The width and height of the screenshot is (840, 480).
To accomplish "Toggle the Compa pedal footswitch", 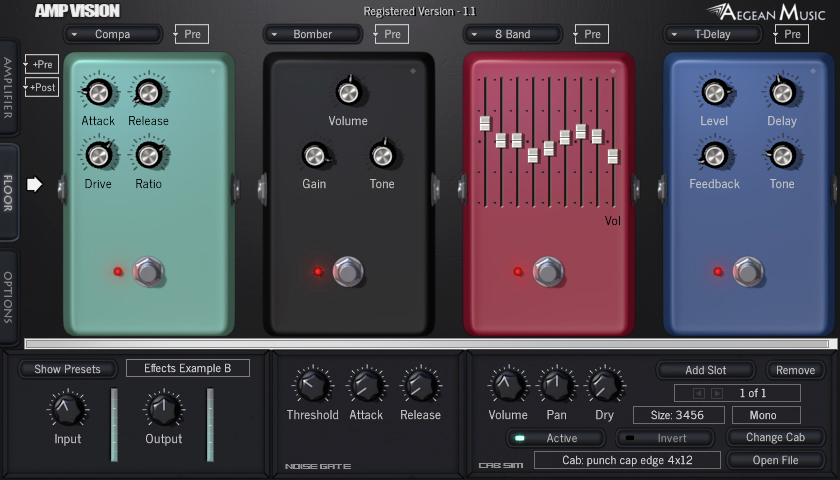I will [x=148, y=272].
